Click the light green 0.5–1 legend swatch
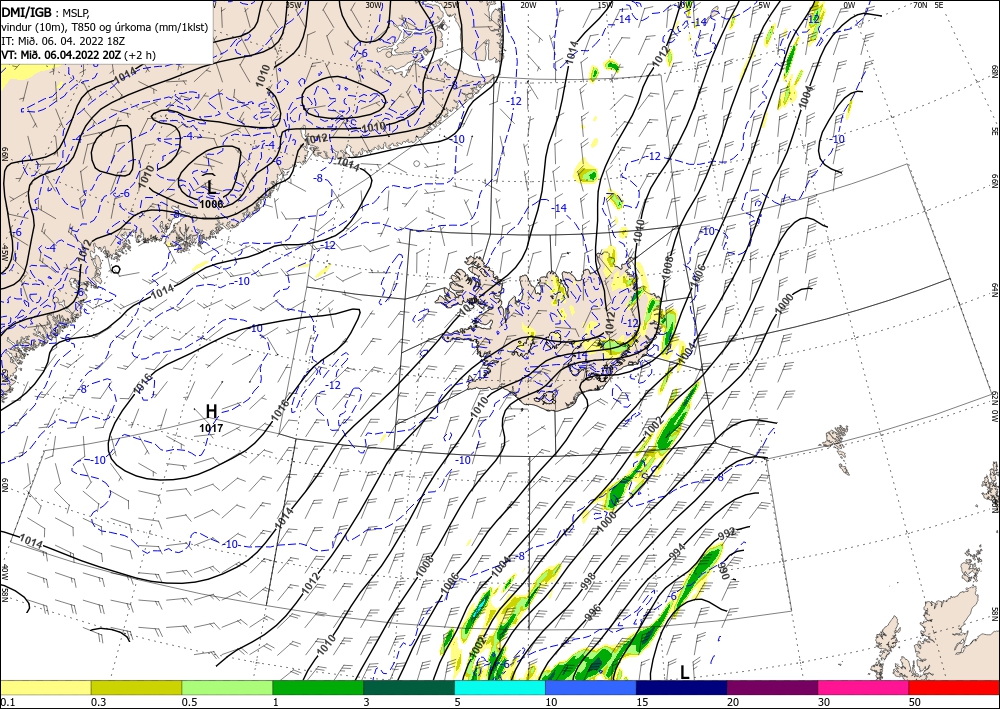The width and height of the screenshot is (1000, 709). (227, 687)
